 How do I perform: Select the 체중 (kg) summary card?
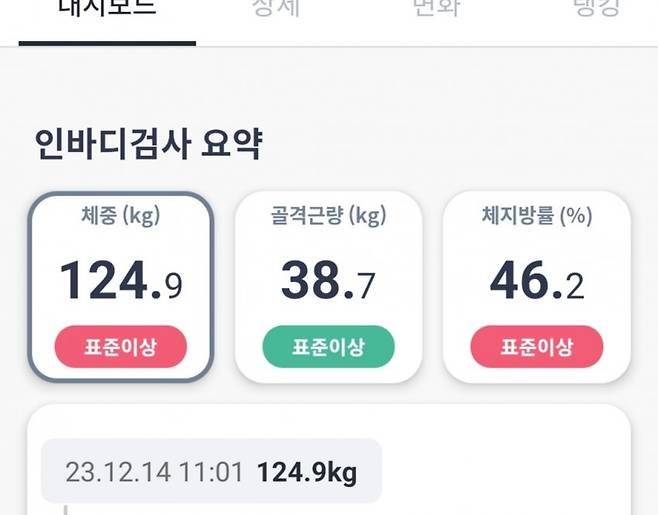pos(120,286)
